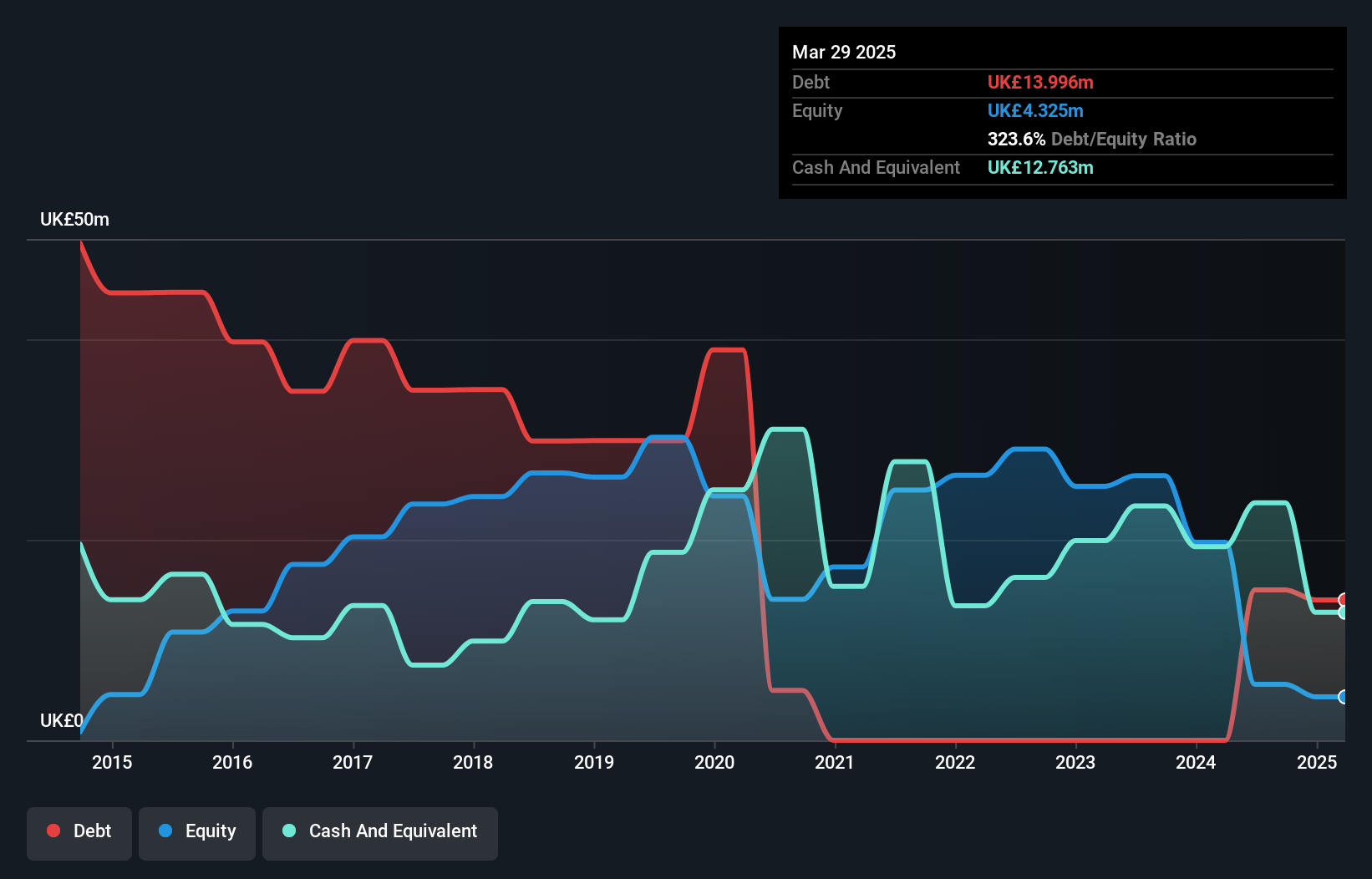Select the 2020 x-axis label
This screenshot has width=1372, height=879.
click(714, 762)
